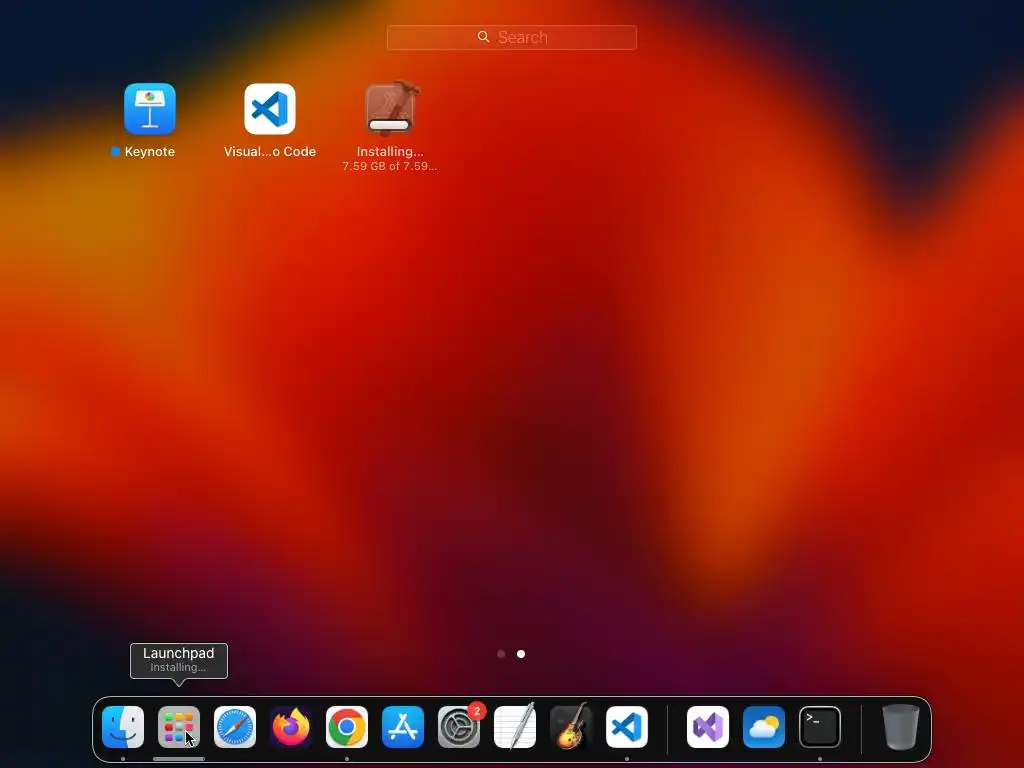Screen dimensions: 1024x768
Task: Click the "Visual...o Code" label
Action: click(270, 152)
